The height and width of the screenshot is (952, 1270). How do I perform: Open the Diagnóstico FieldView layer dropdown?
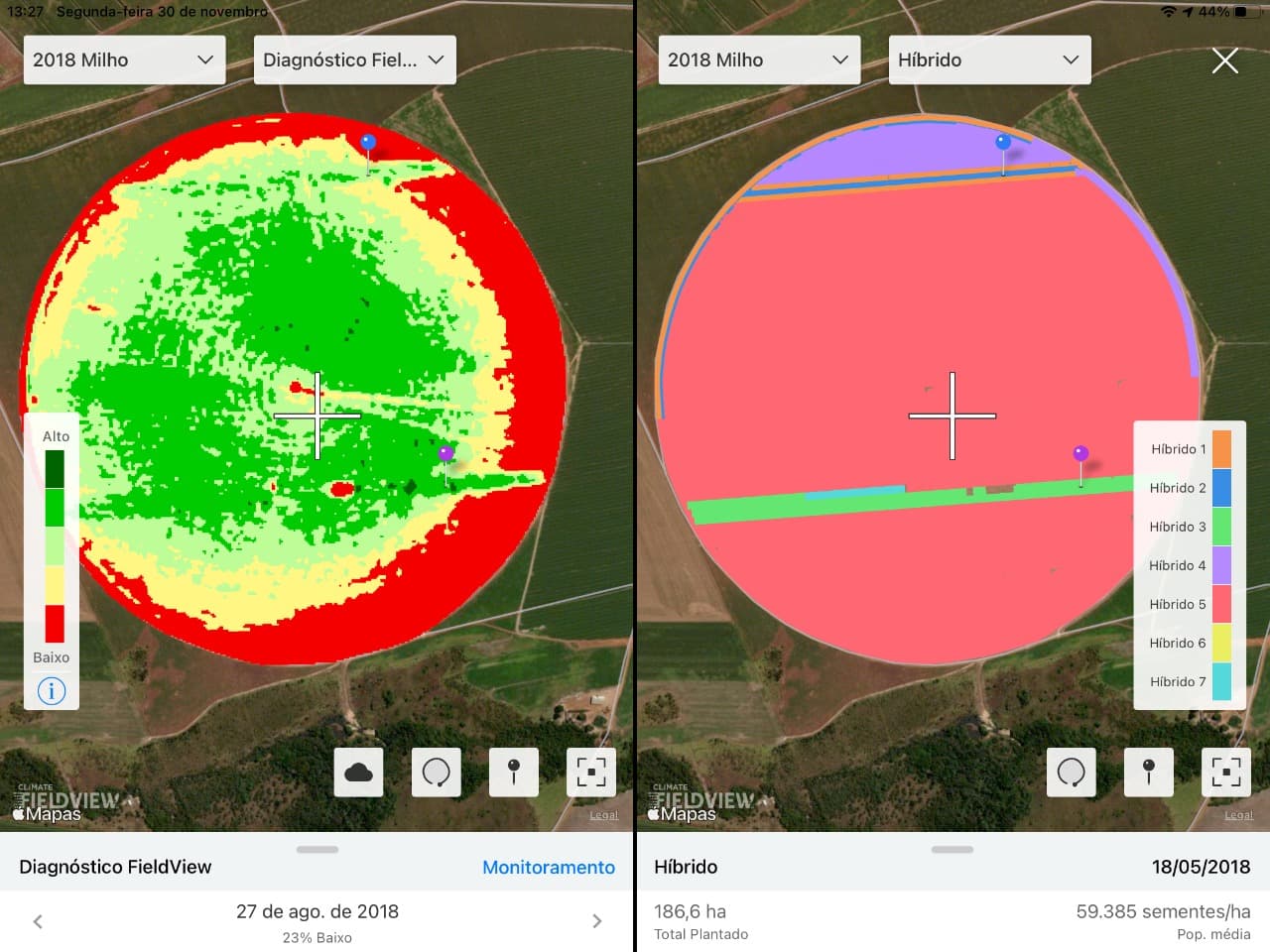click(354, 59)
